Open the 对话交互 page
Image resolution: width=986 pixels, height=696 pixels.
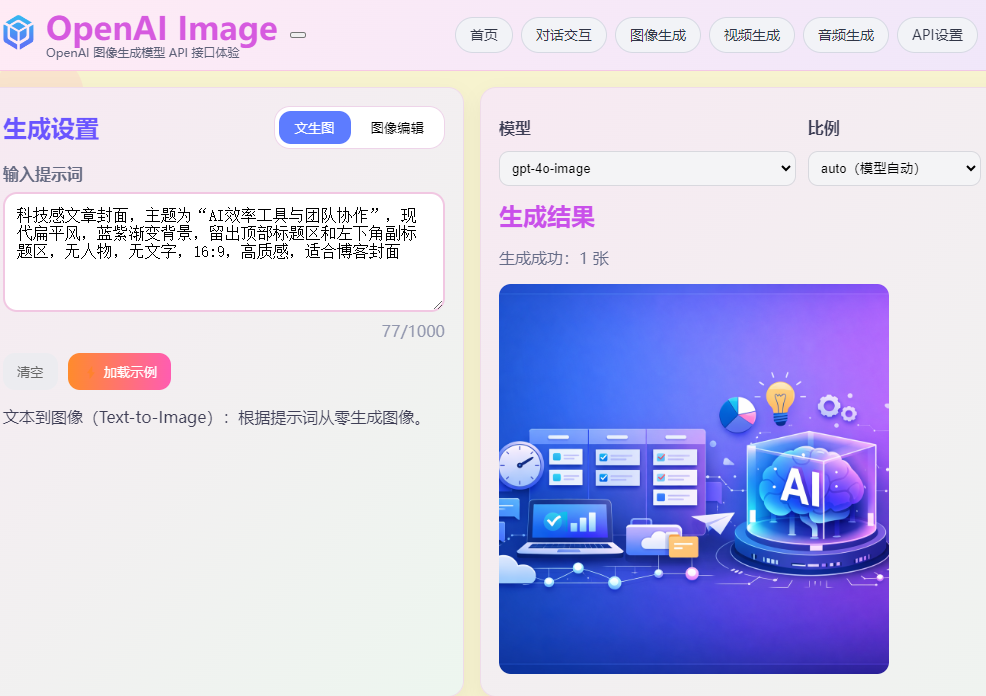coord(564,35)
